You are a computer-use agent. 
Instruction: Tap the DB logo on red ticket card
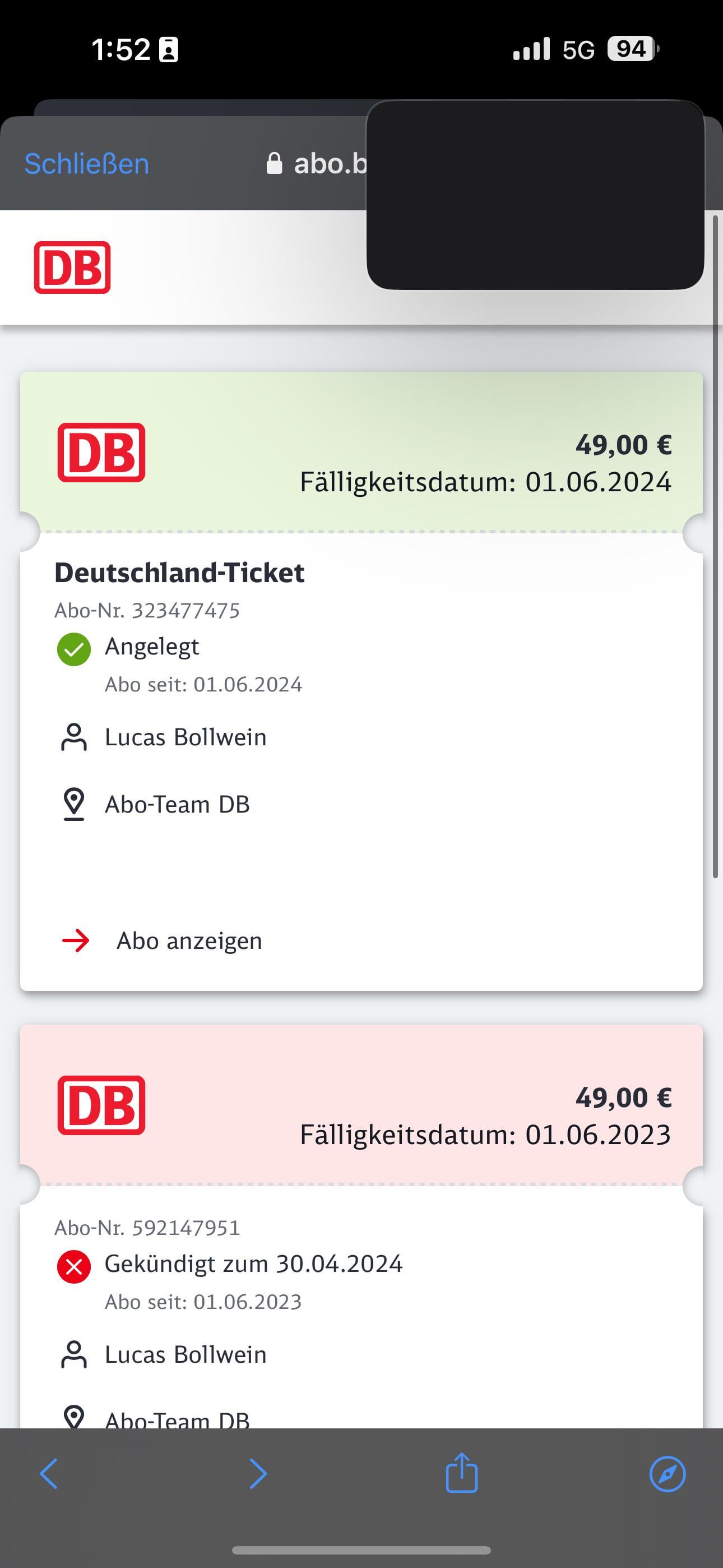tap(101, 1105)
